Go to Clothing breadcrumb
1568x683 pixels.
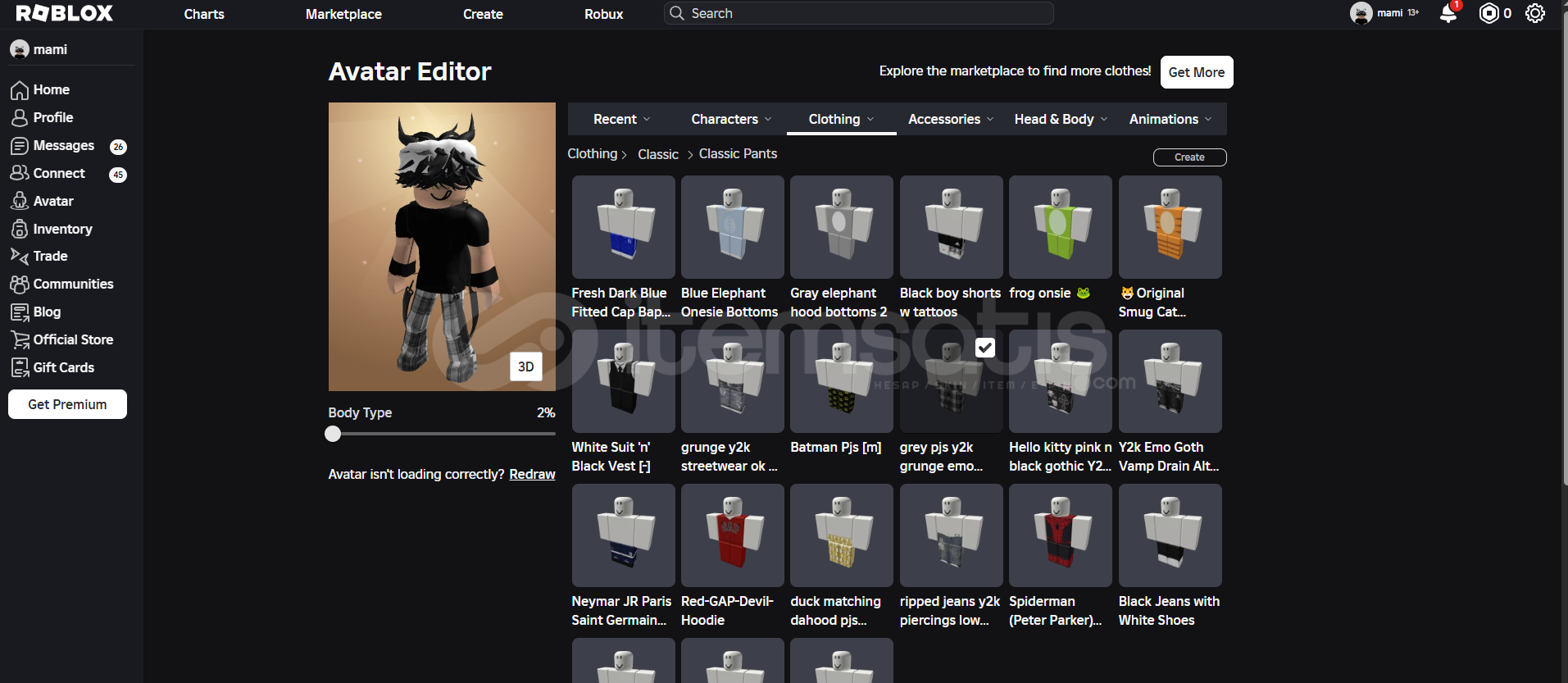pyautogui.click(x=592, y=154)
